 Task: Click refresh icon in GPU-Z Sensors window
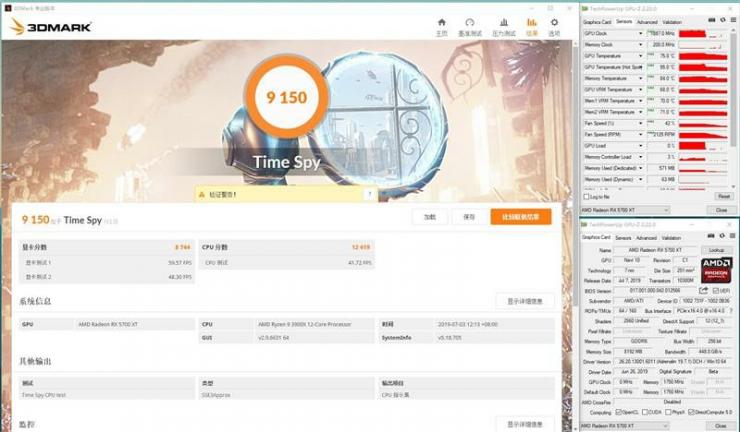[x=723, y=20]
